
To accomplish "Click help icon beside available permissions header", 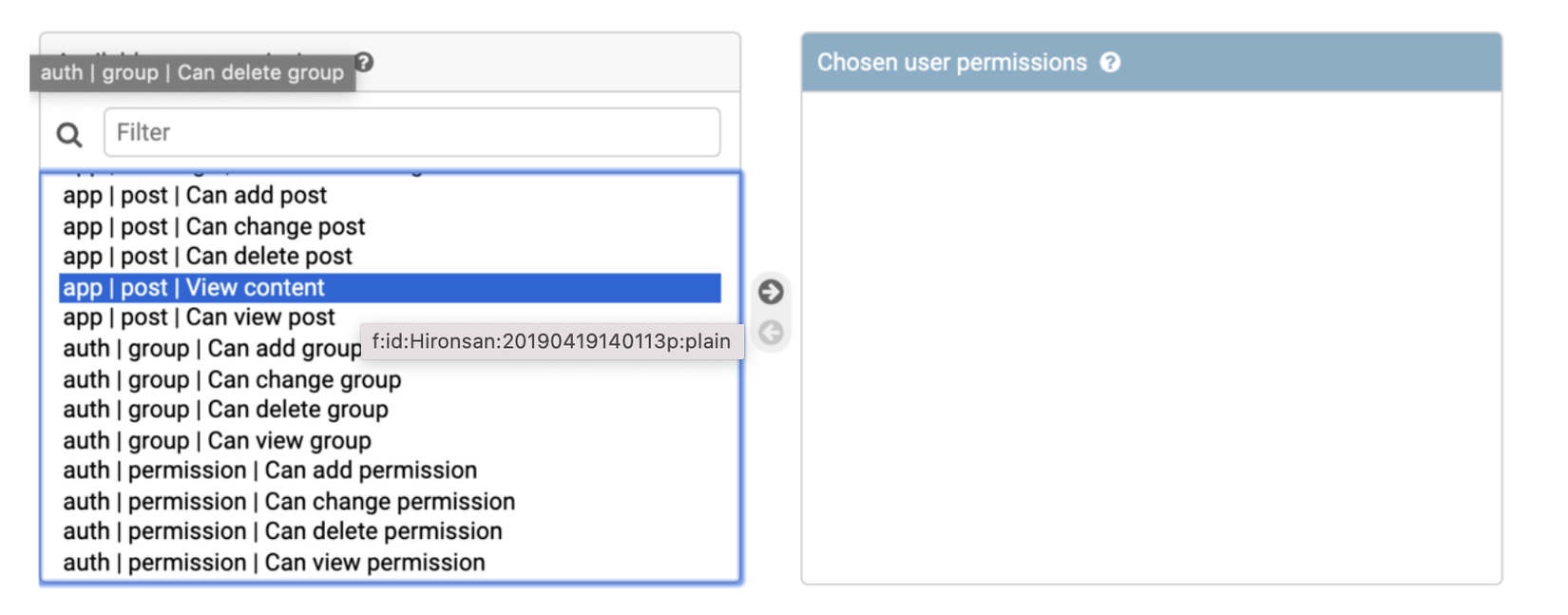I will point(364,62).
